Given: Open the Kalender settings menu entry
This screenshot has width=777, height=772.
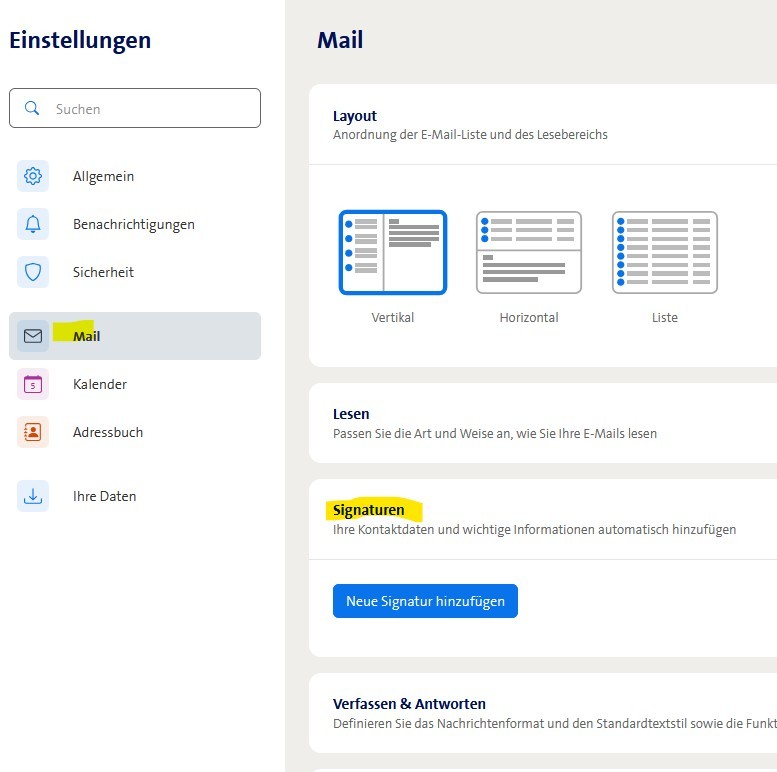Looking at the screenshot, I should click(100, 384).
